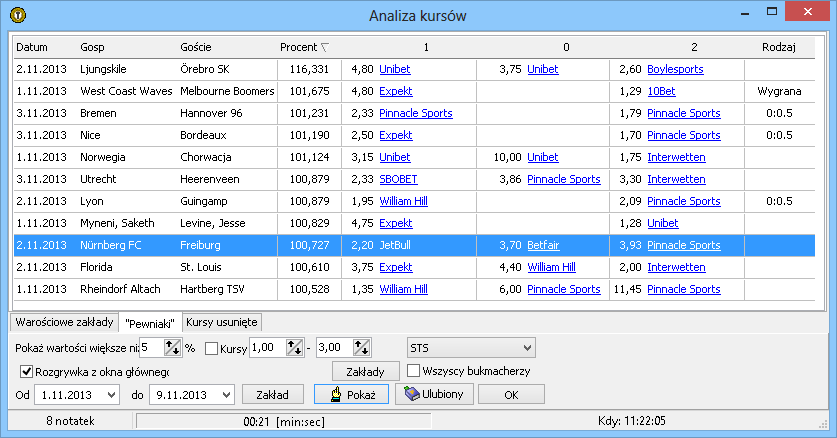Screen dimensions: 837x438
Task: Check Wszyscy bukmacherzy option
Action: pyautogui.click(x=414, y=371)
